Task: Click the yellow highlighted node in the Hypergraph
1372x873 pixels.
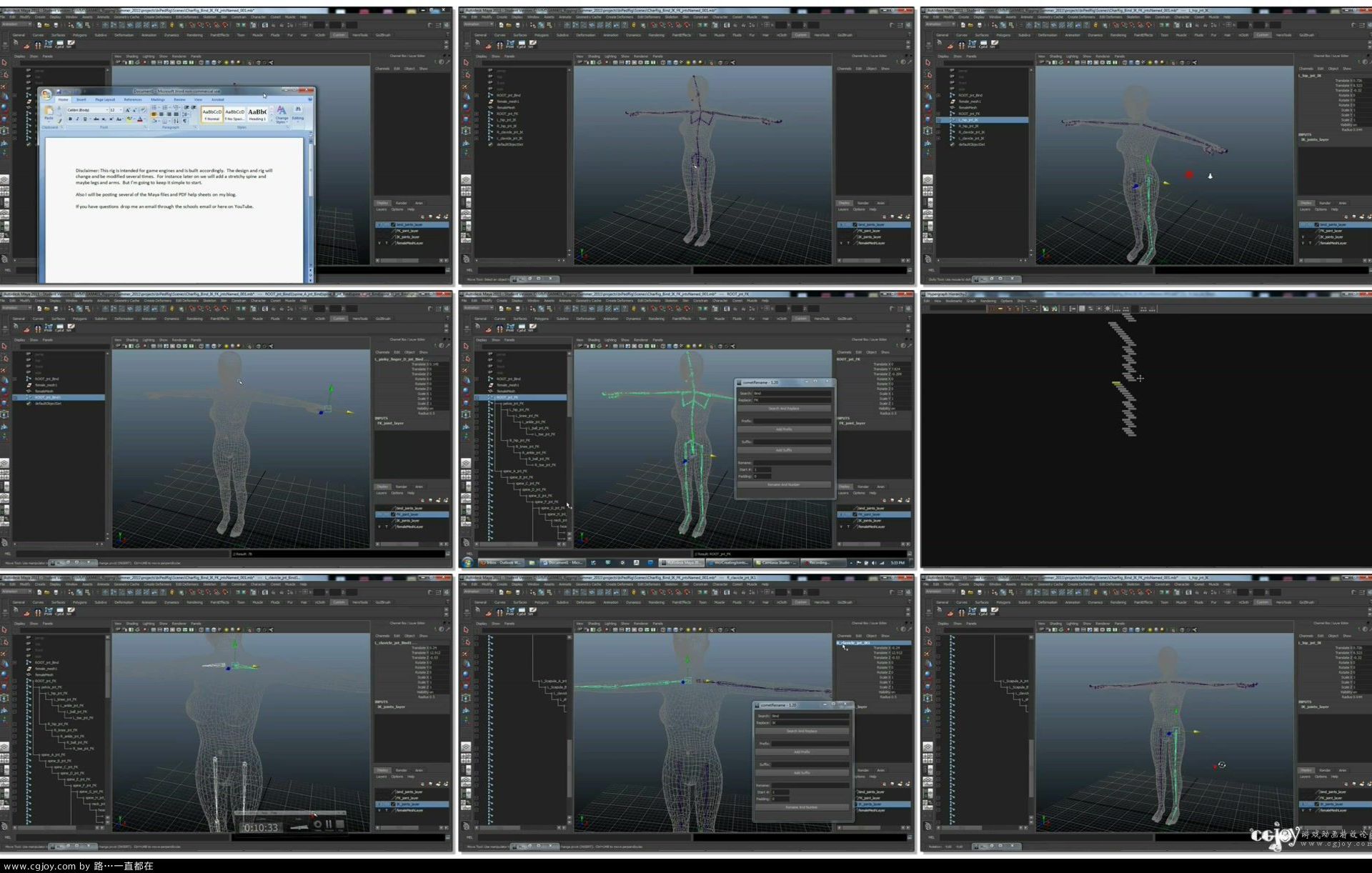Action: [x=1117, y=384]
